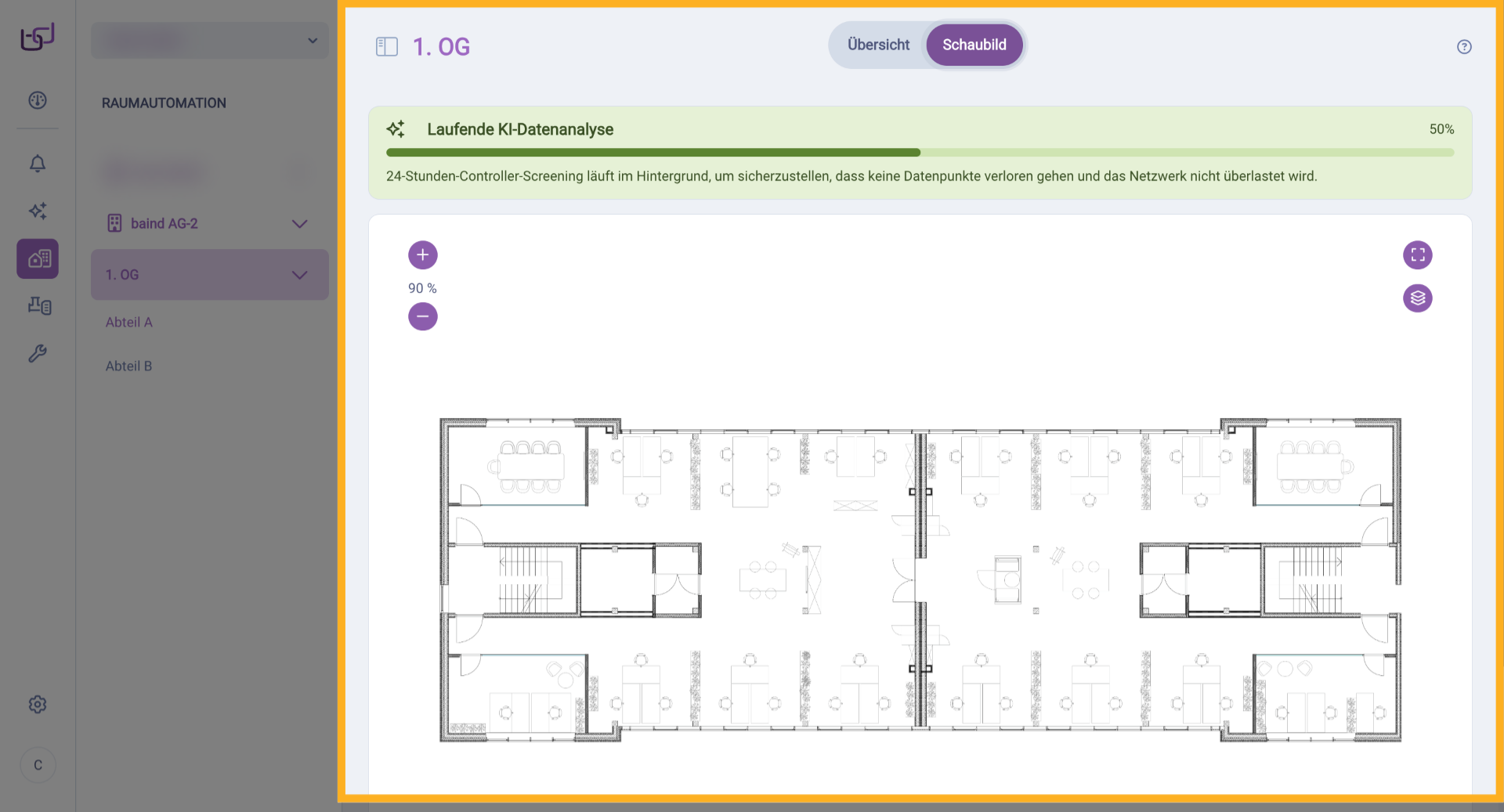Open the wrench maintenance icon
The image size is (1504, 812).
pyautogui.click(x=38, y=354)
